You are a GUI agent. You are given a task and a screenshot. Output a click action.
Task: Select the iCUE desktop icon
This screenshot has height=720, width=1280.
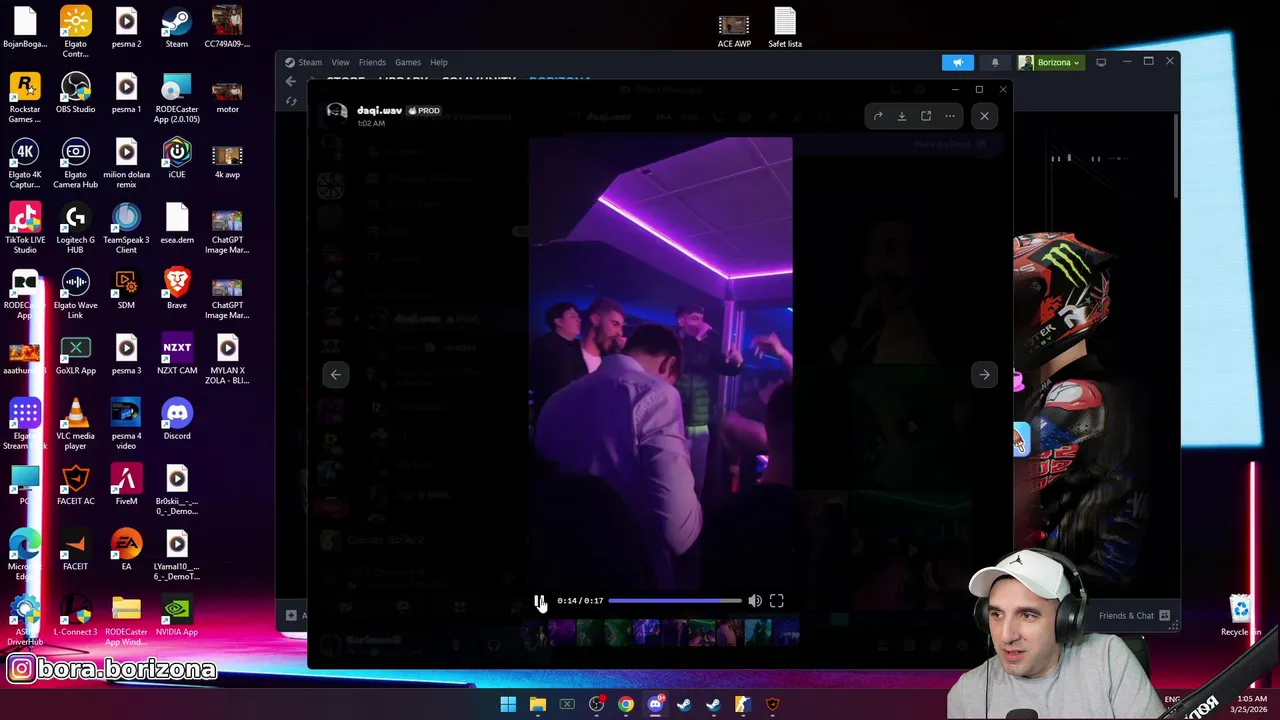177,158
